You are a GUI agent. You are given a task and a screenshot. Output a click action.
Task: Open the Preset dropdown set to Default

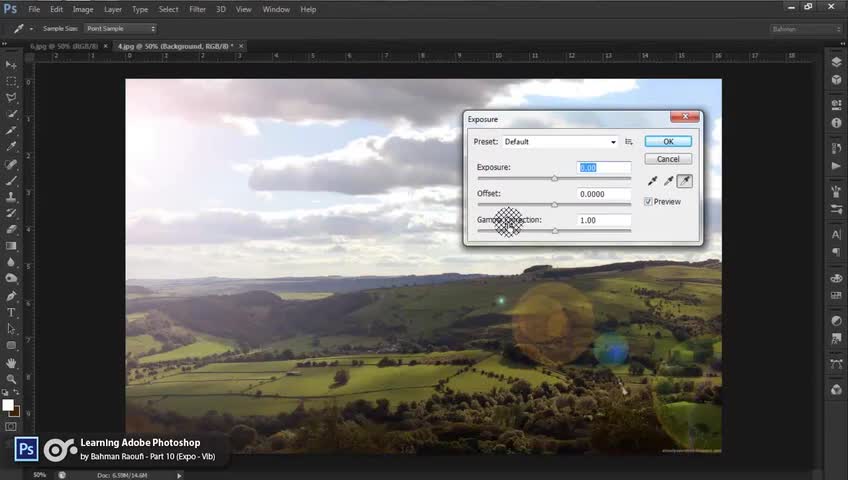click(x=560, y=142)
